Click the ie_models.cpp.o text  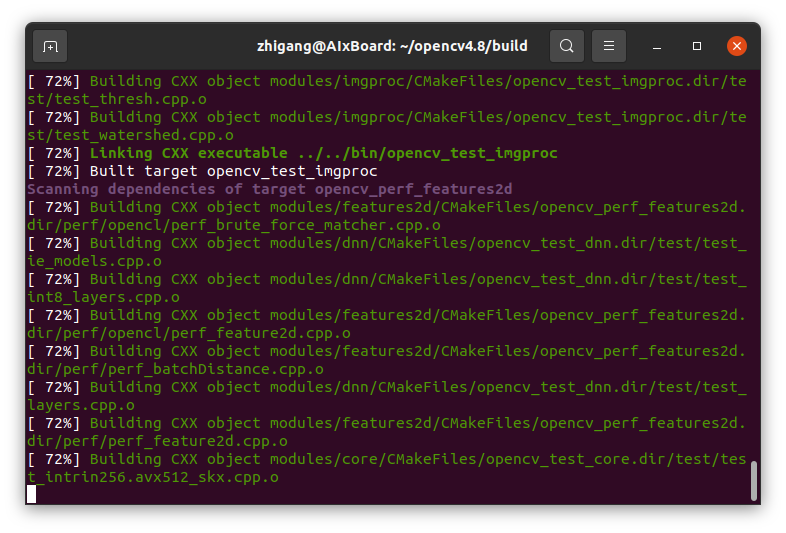pos(95,261)
